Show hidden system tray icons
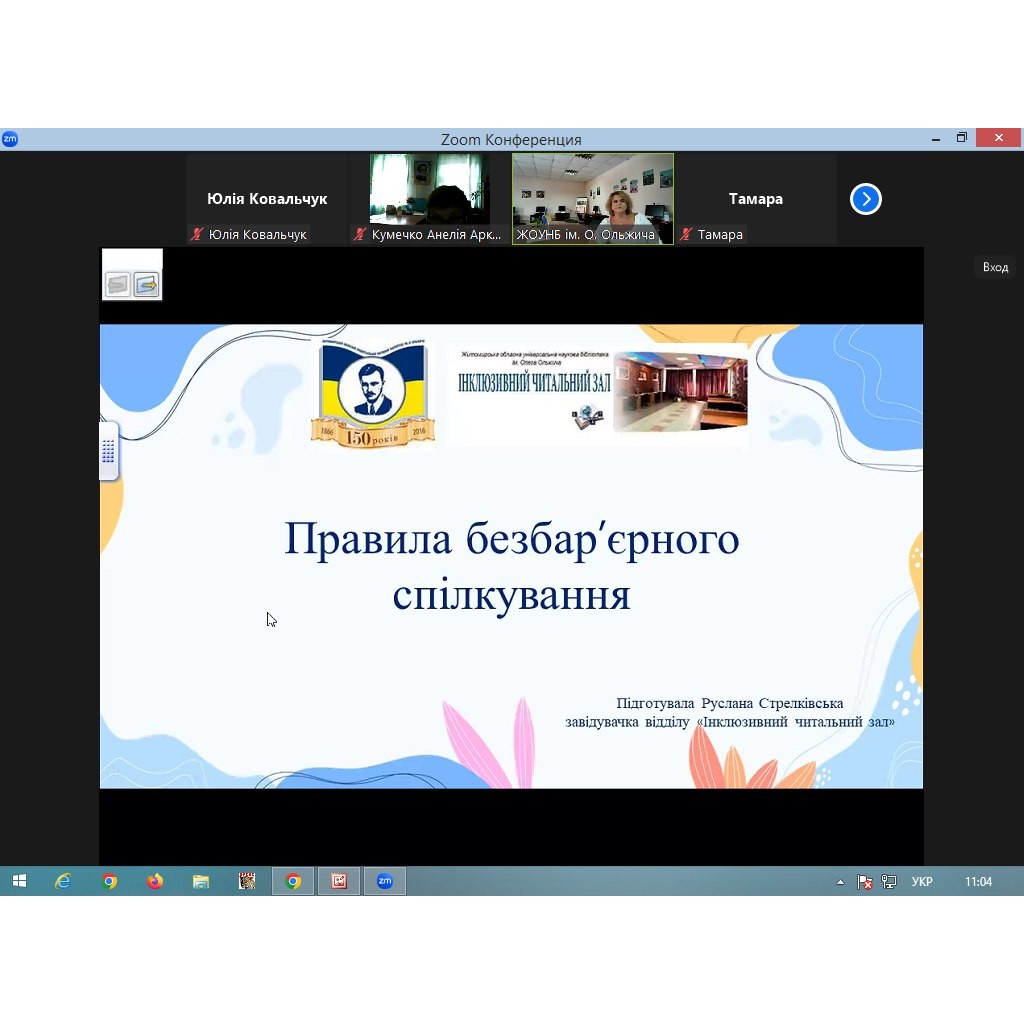The height and width of the screenshot is (1024, 1024). pyautogui.click(x=840, y=882)
